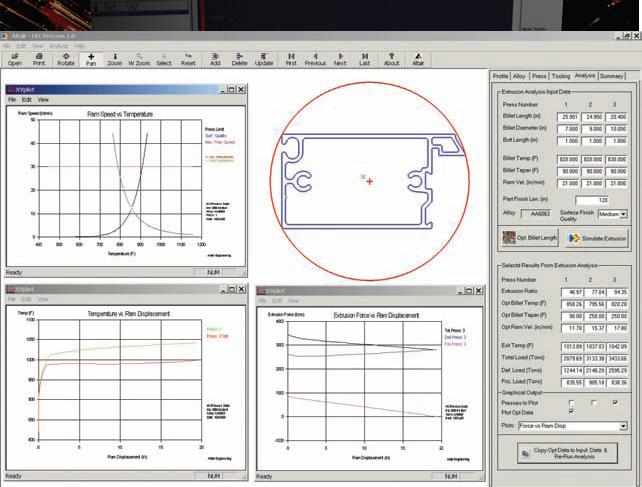Click Exit Temp result for press 2
This screenshot has height=487, width=642.
(x=594, y=347)
